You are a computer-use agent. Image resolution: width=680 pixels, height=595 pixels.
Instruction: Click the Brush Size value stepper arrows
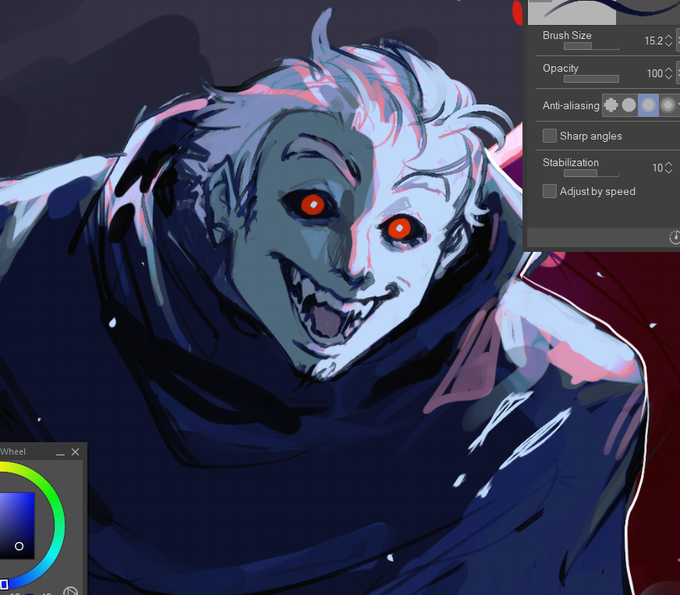[668, 41]
